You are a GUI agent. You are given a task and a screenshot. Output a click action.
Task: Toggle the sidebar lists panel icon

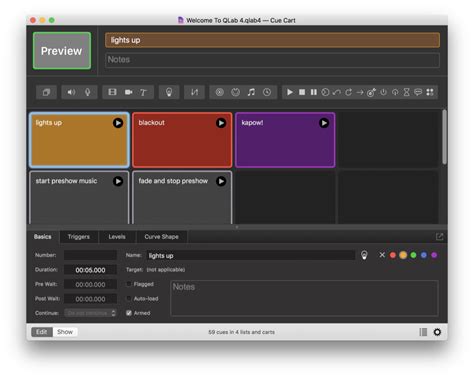tap(423, 332)
